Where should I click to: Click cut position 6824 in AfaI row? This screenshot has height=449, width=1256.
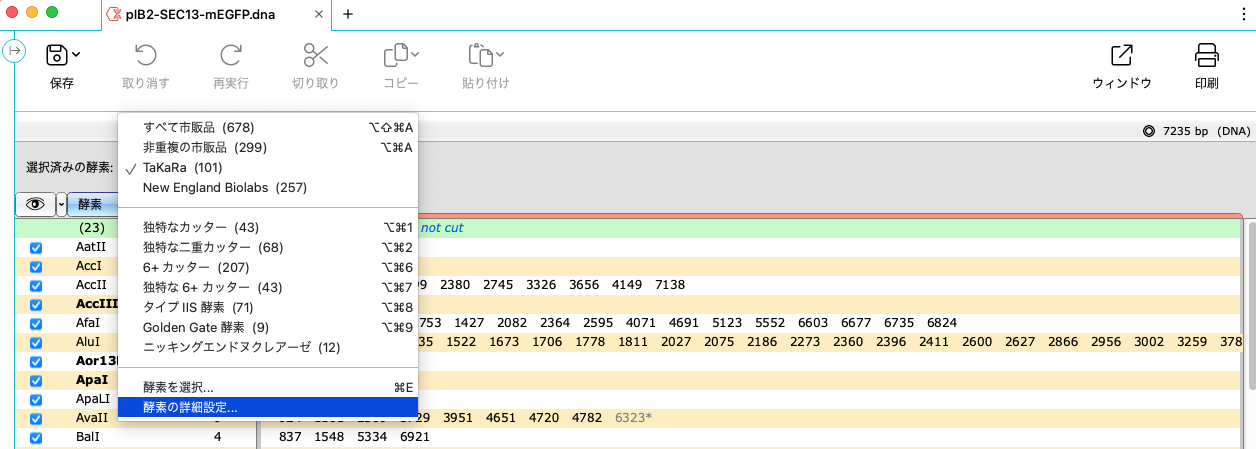click(x=942, y=323)
